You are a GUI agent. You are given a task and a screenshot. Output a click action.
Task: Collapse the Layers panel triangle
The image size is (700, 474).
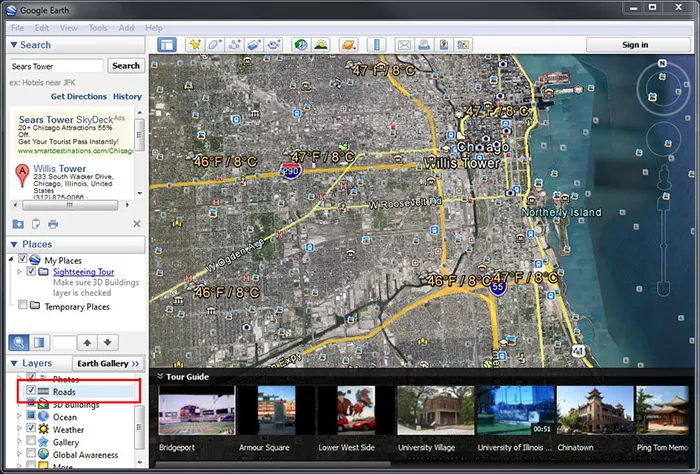pyautogui.click(x=14, y=363)
